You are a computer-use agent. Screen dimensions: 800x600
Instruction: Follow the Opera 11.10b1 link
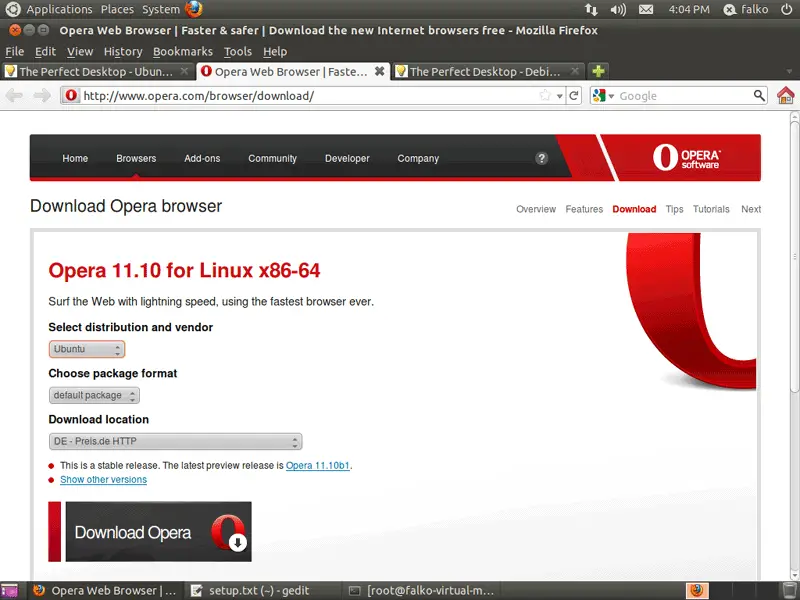[318, 465]
